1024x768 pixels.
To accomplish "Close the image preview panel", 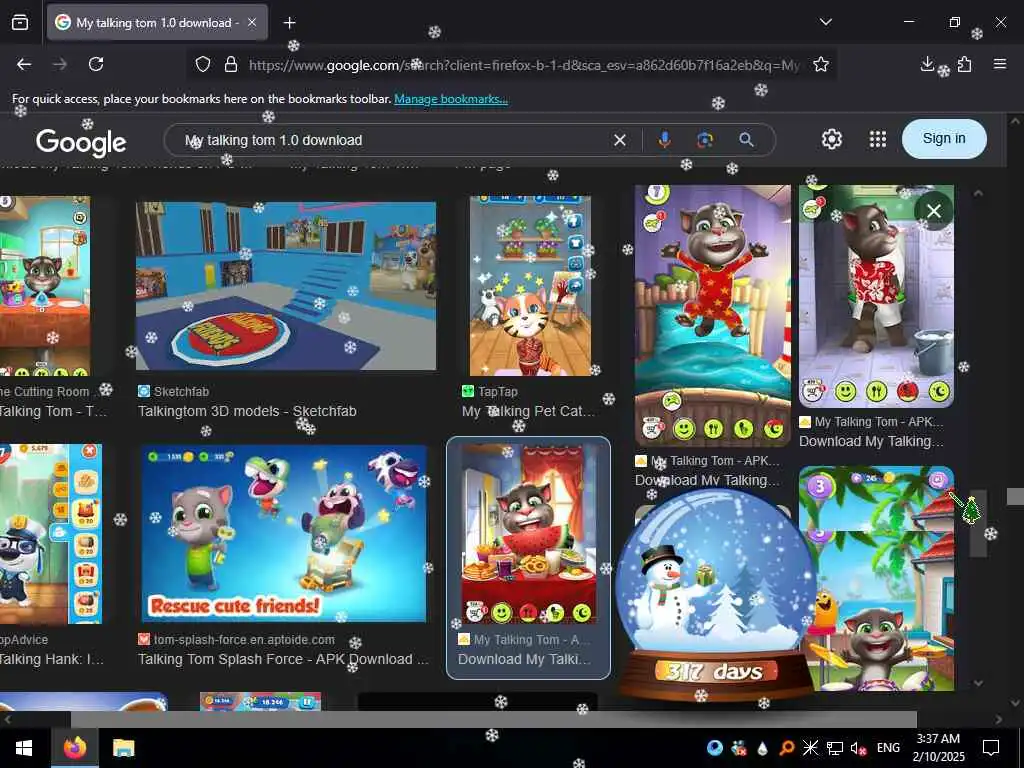I will coord(934,211).
